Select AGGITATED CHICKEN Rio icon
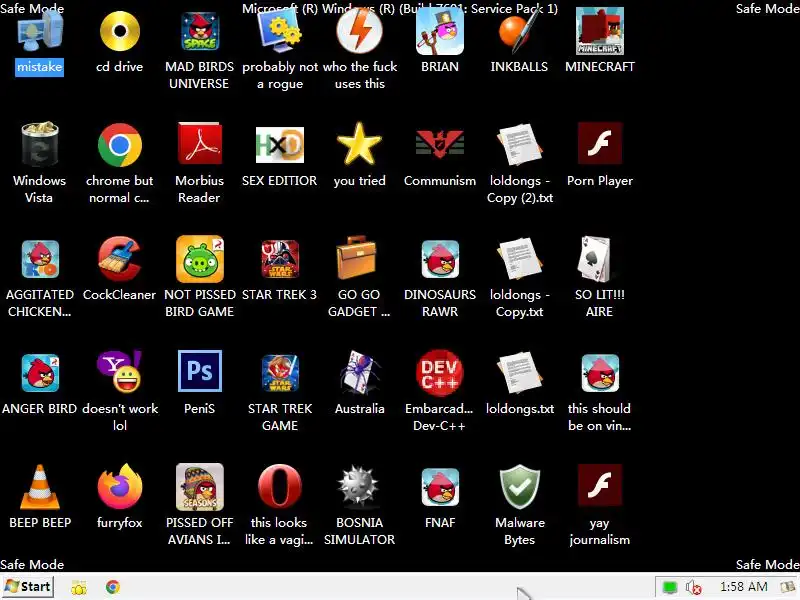800x600 pixels. tap(40, 259)
